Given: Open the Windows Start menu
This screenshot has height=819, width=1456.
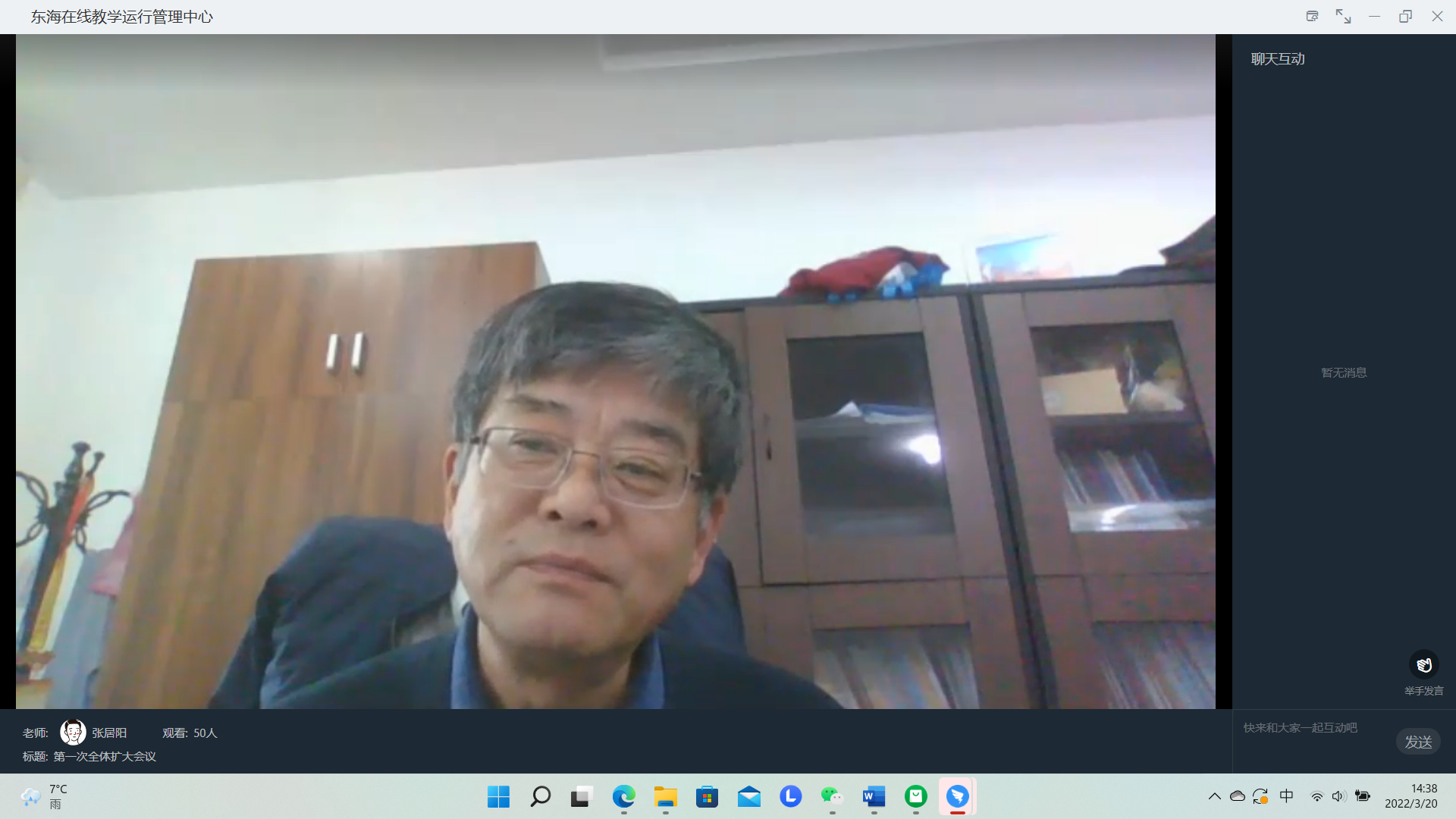Looking at the screenshot, I should click(x=498, y=796).
